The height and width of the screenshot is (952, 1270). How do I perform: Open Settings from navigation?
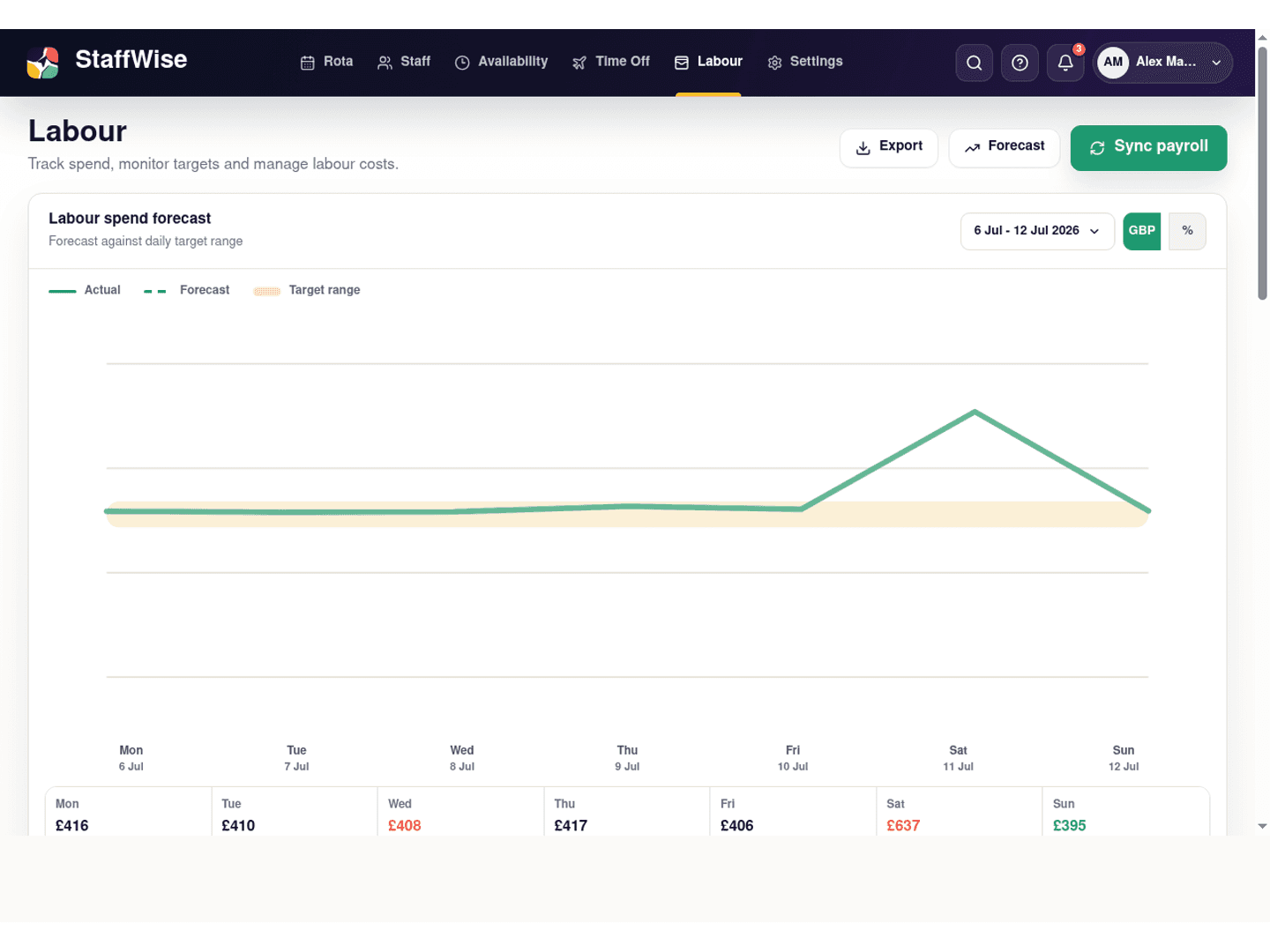tap(804, 62)
